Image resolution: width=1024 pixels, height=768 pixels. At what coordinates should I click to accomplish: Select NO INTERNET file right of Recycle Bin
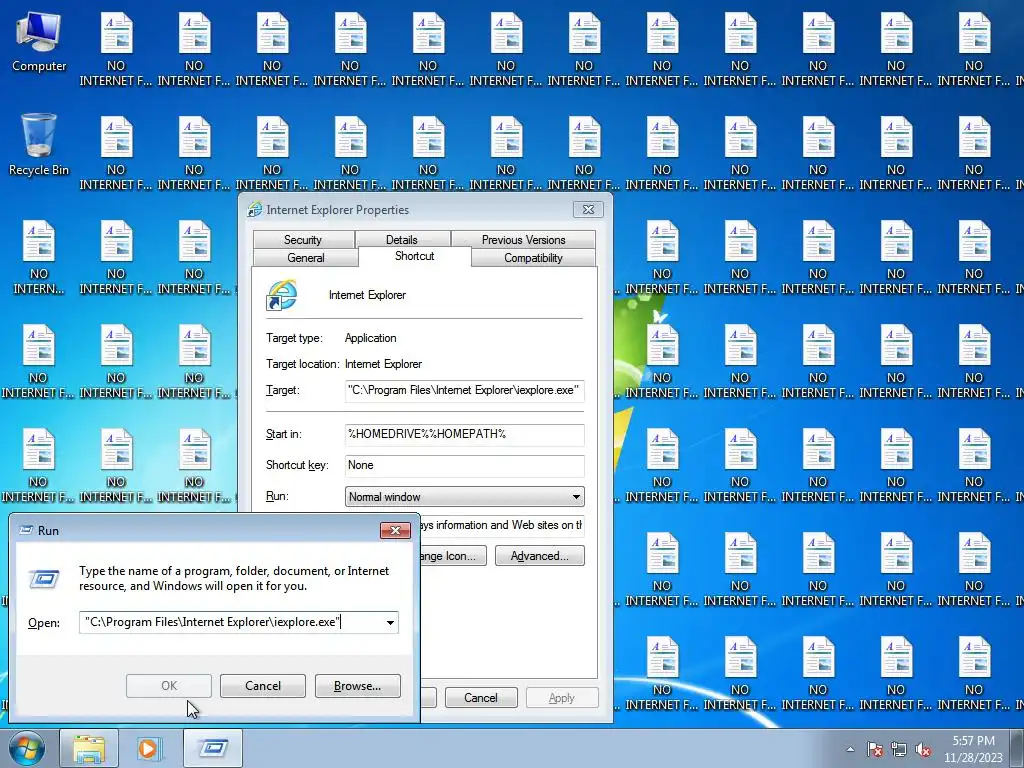click(x=116, y=153)
